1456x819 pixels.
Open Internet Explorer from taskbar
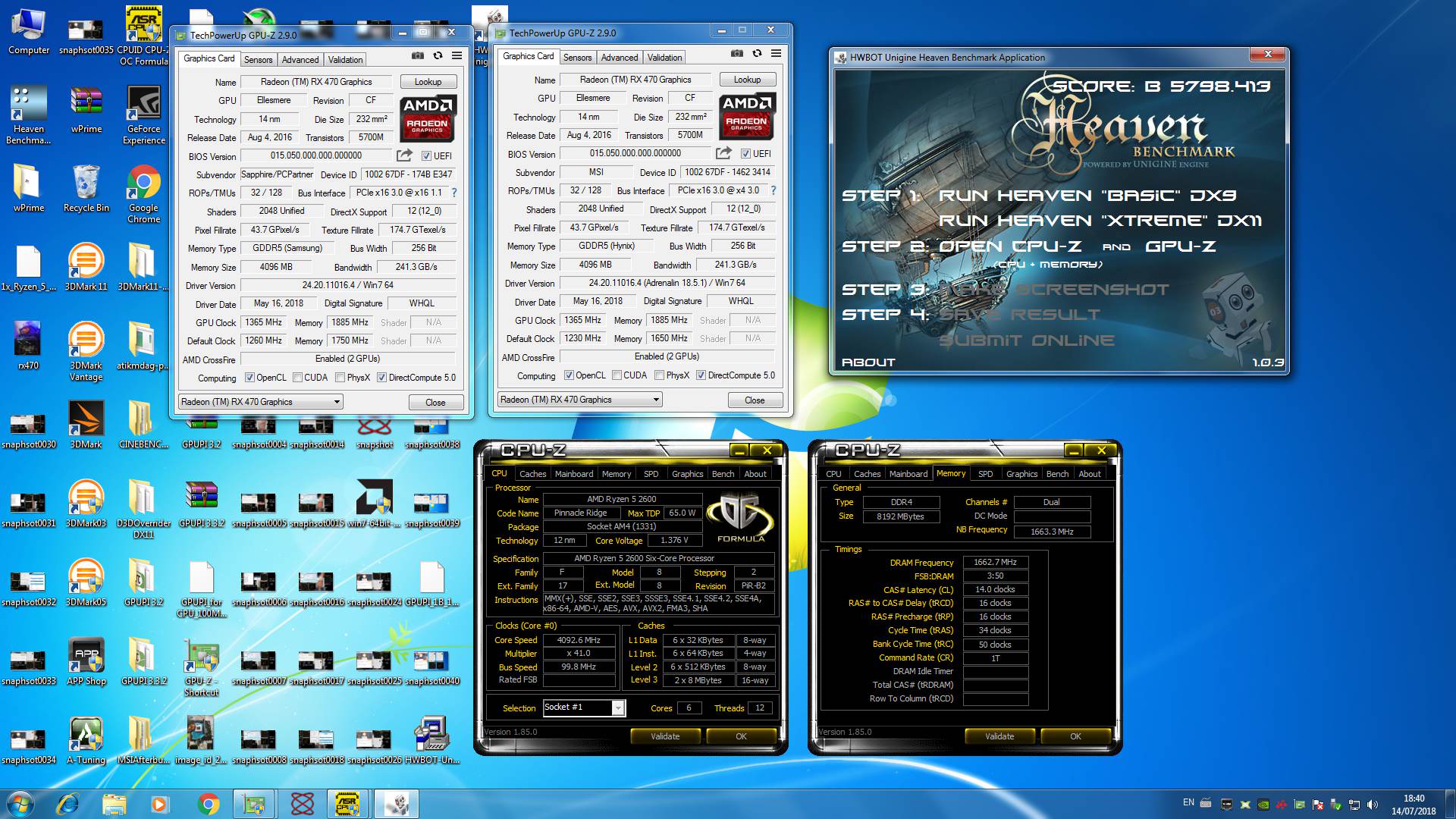pyautogui.click(x=68, y=804)
